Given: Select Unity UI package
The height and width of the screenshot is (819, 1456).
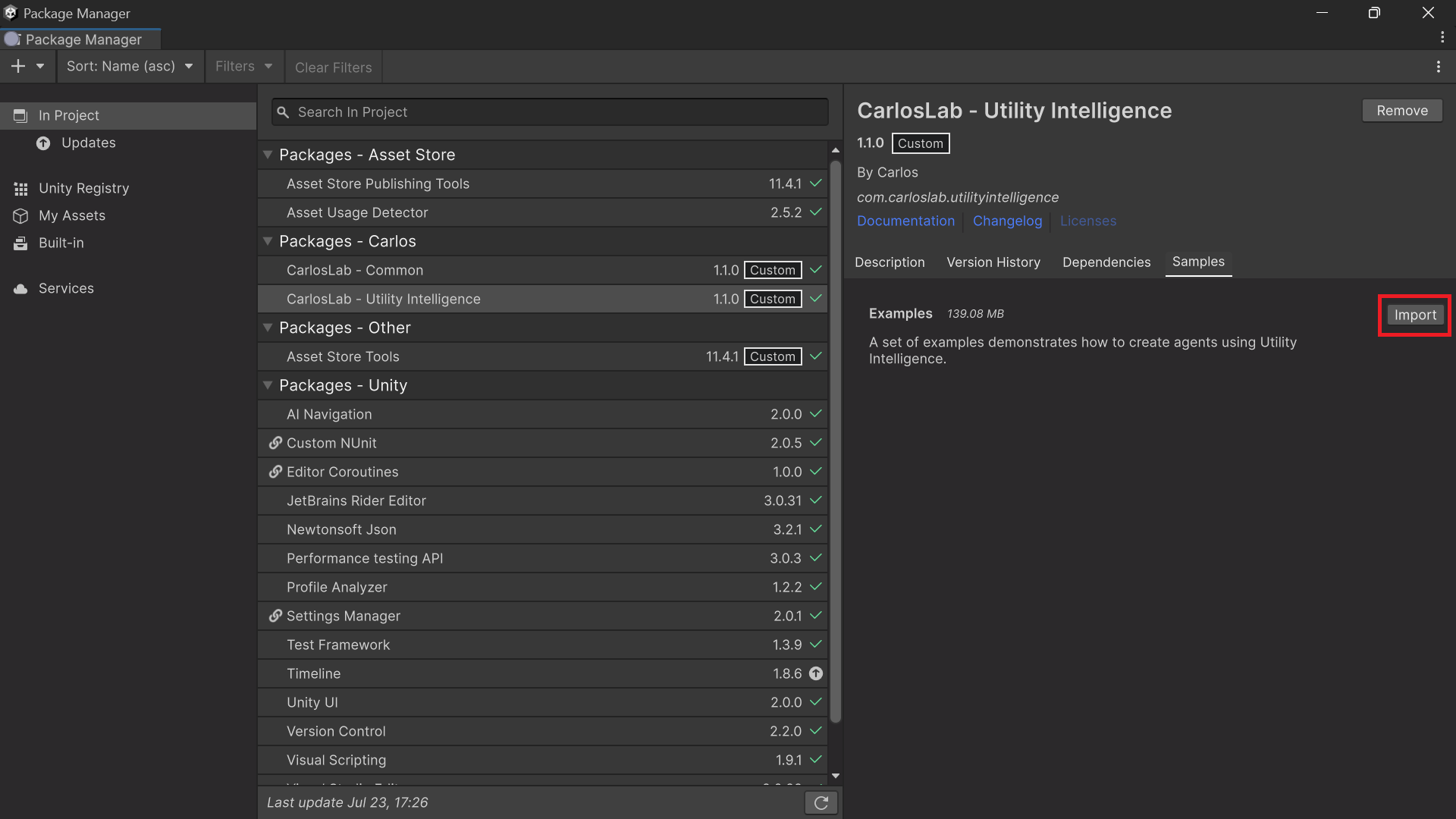Looking at the screenshot, I should coord(543,702).
